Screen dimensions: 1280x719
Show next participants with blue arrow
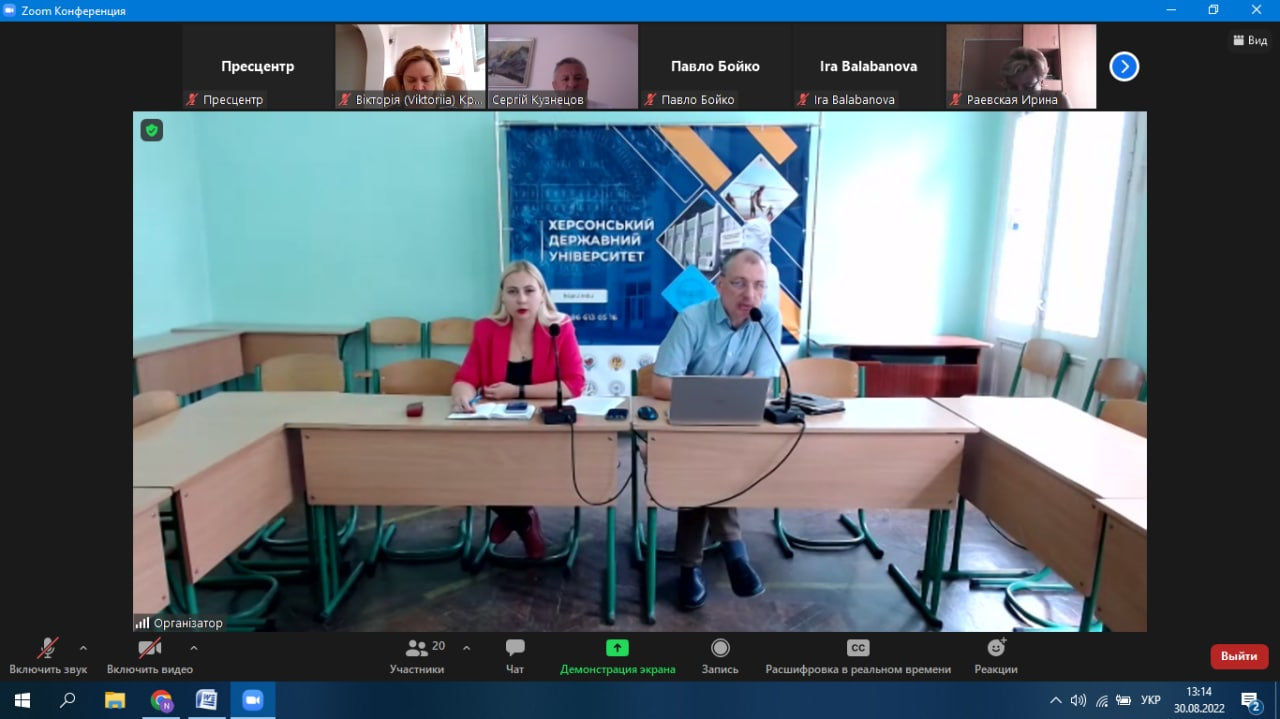point(1124,67)
